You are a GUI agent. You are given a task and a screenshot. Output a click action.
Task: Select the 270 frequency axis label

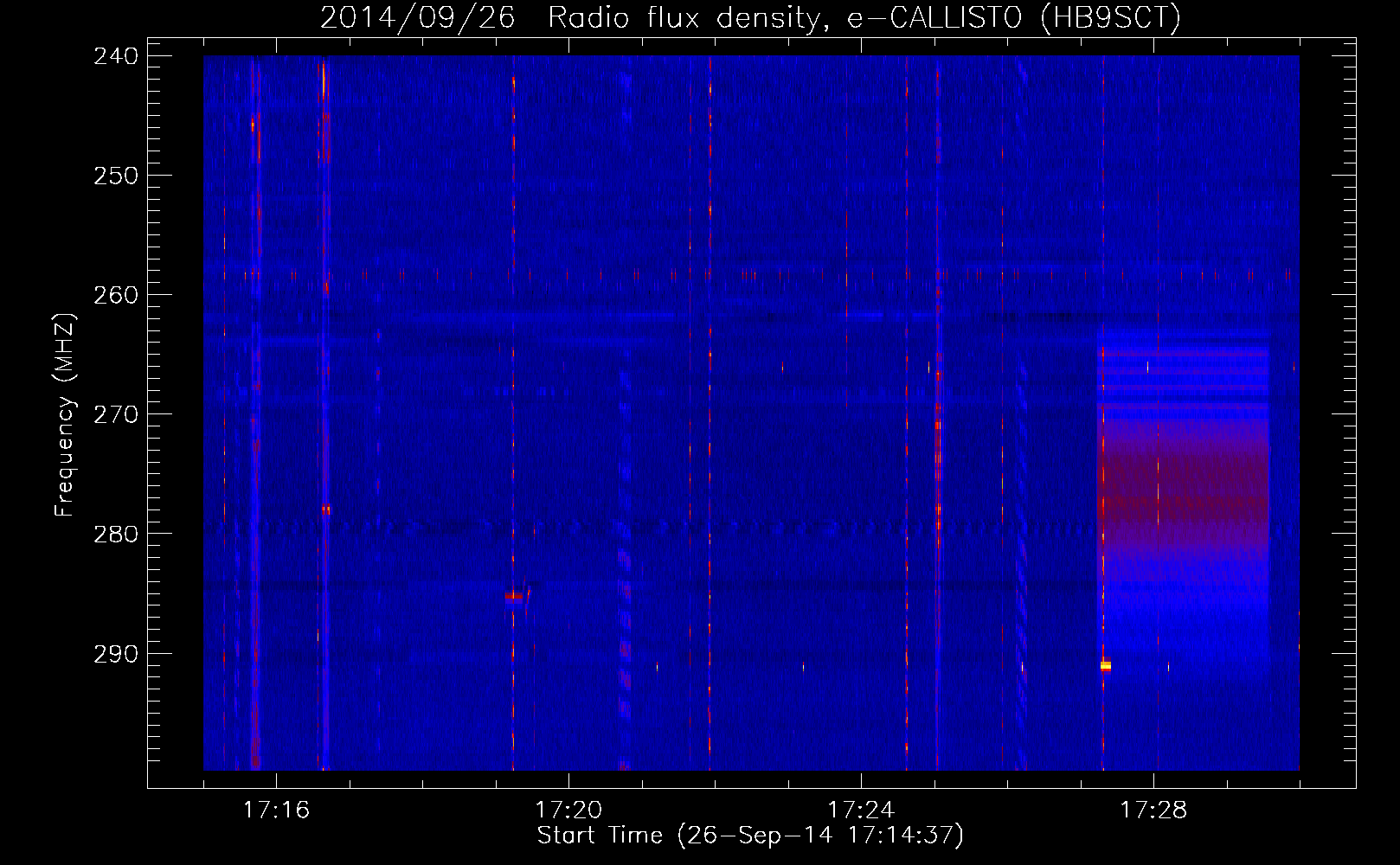click(x=115, y=414)
